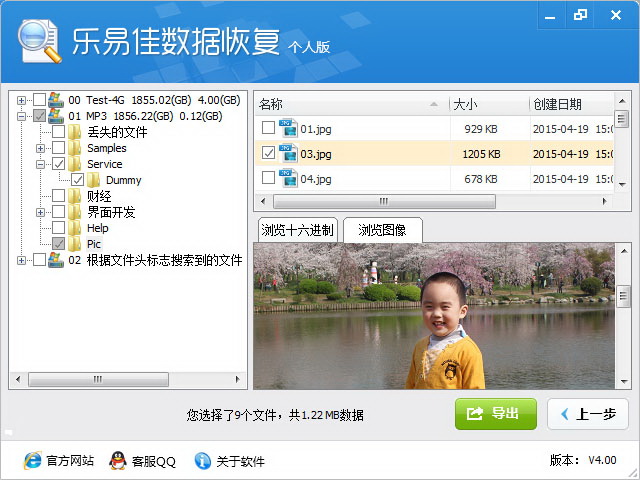Click the Internet Explorer icon beside 官方网站

point(33,461)
